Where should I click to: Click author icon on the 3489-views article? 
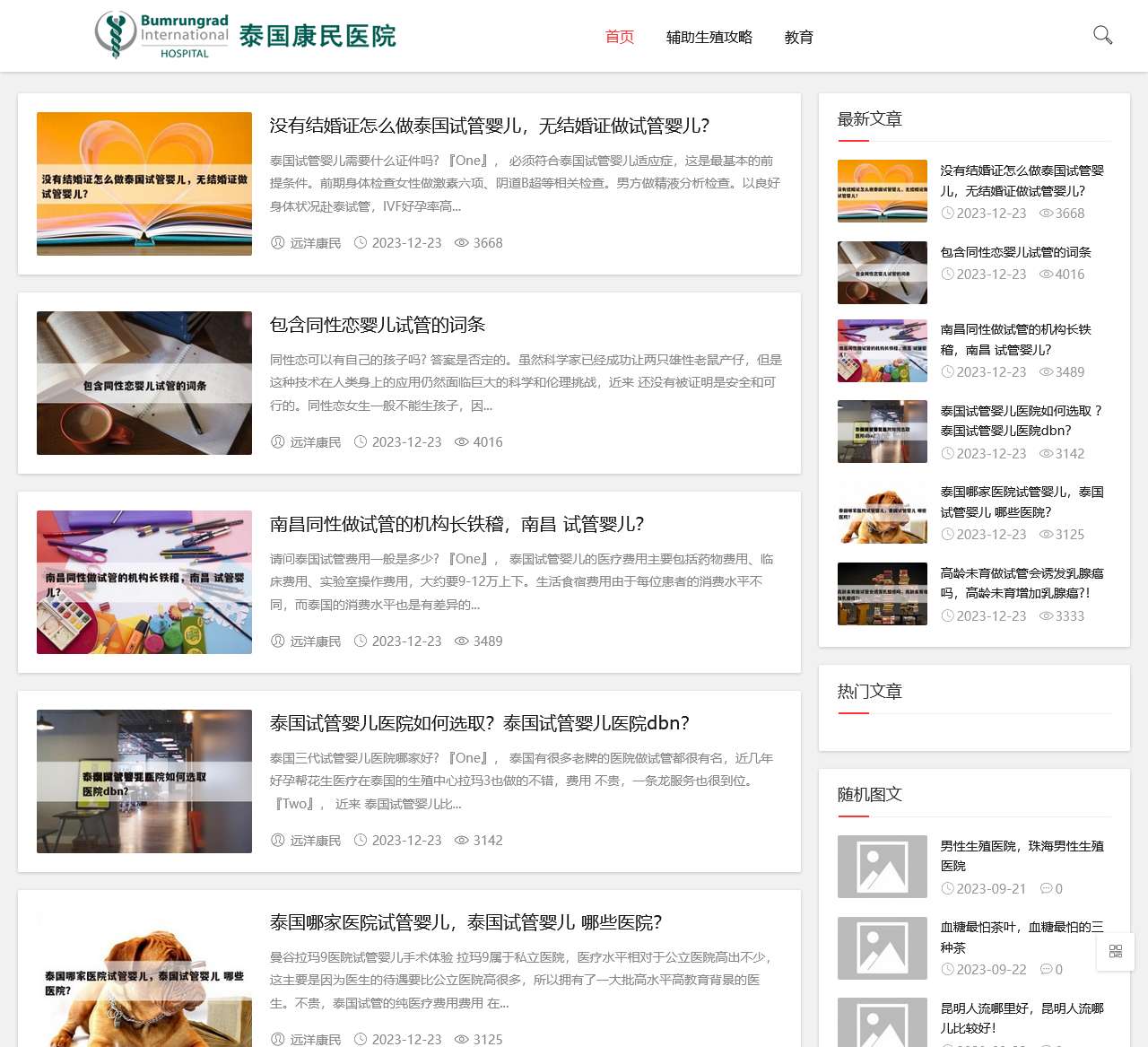(x=278, y=641)
